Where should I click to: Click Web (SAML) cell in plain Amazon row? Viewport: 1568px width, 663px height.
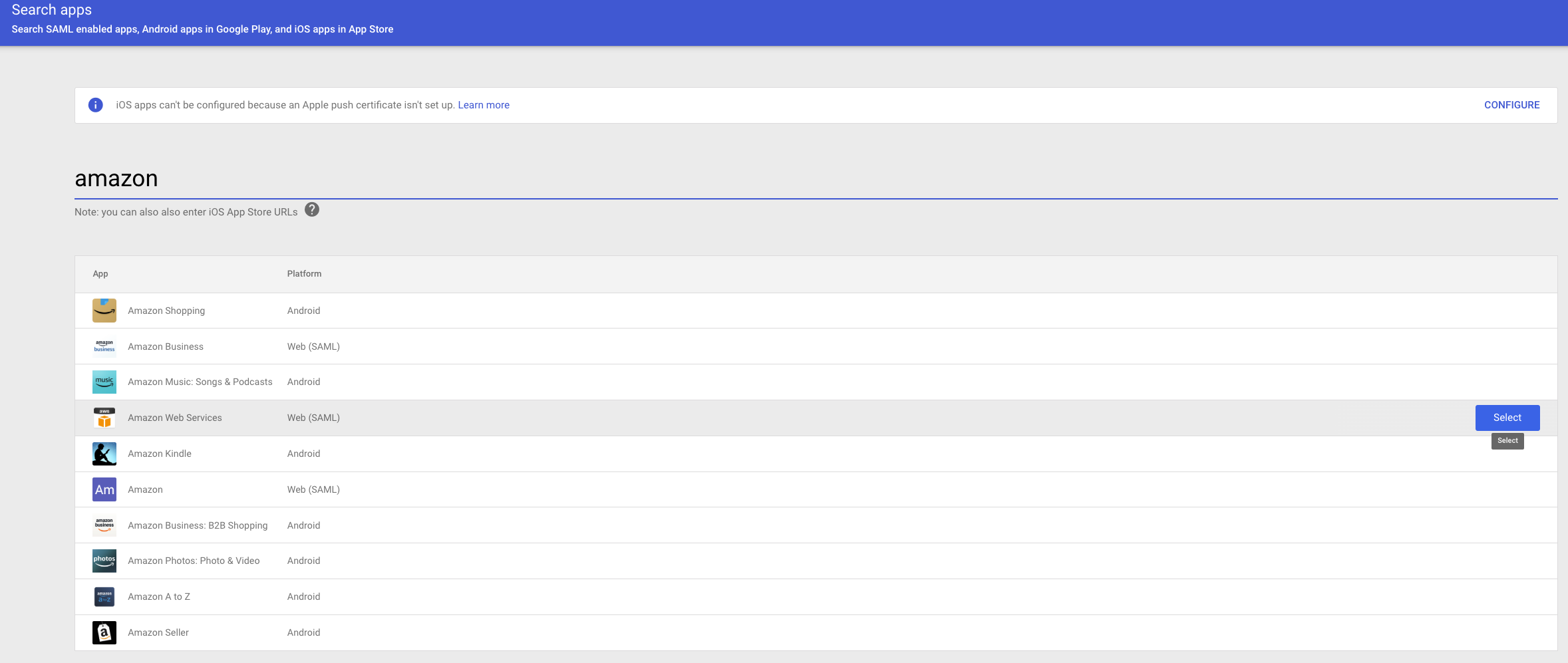pos(313,489)
